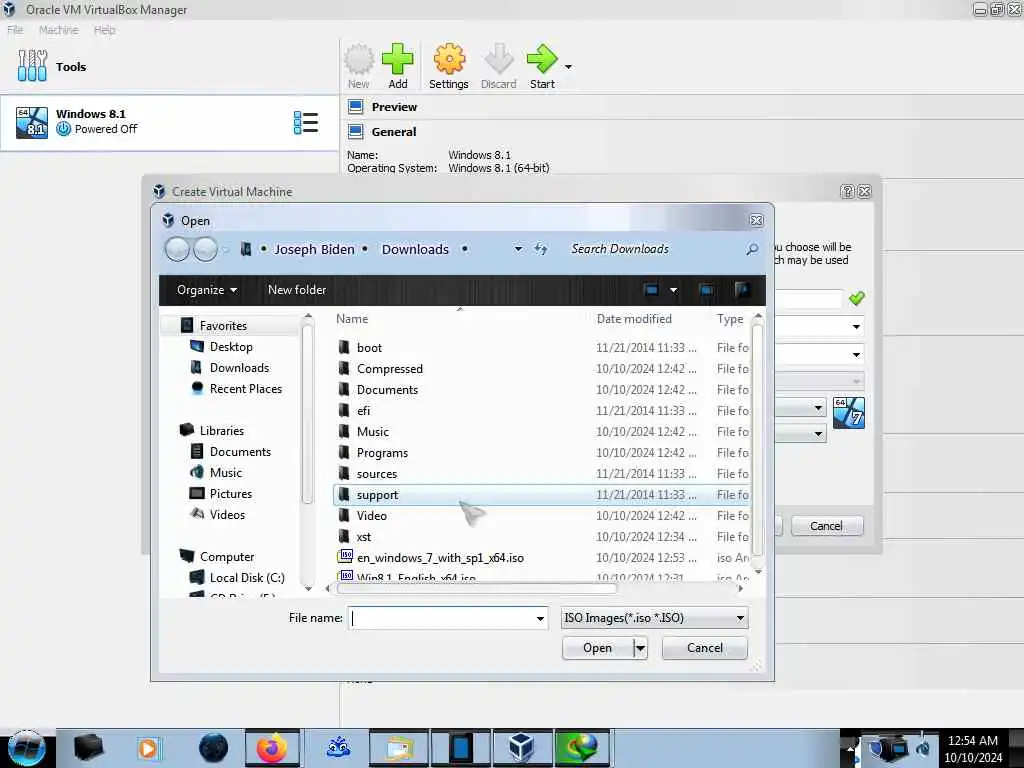Sort by Date modified column header

point(633,319)
